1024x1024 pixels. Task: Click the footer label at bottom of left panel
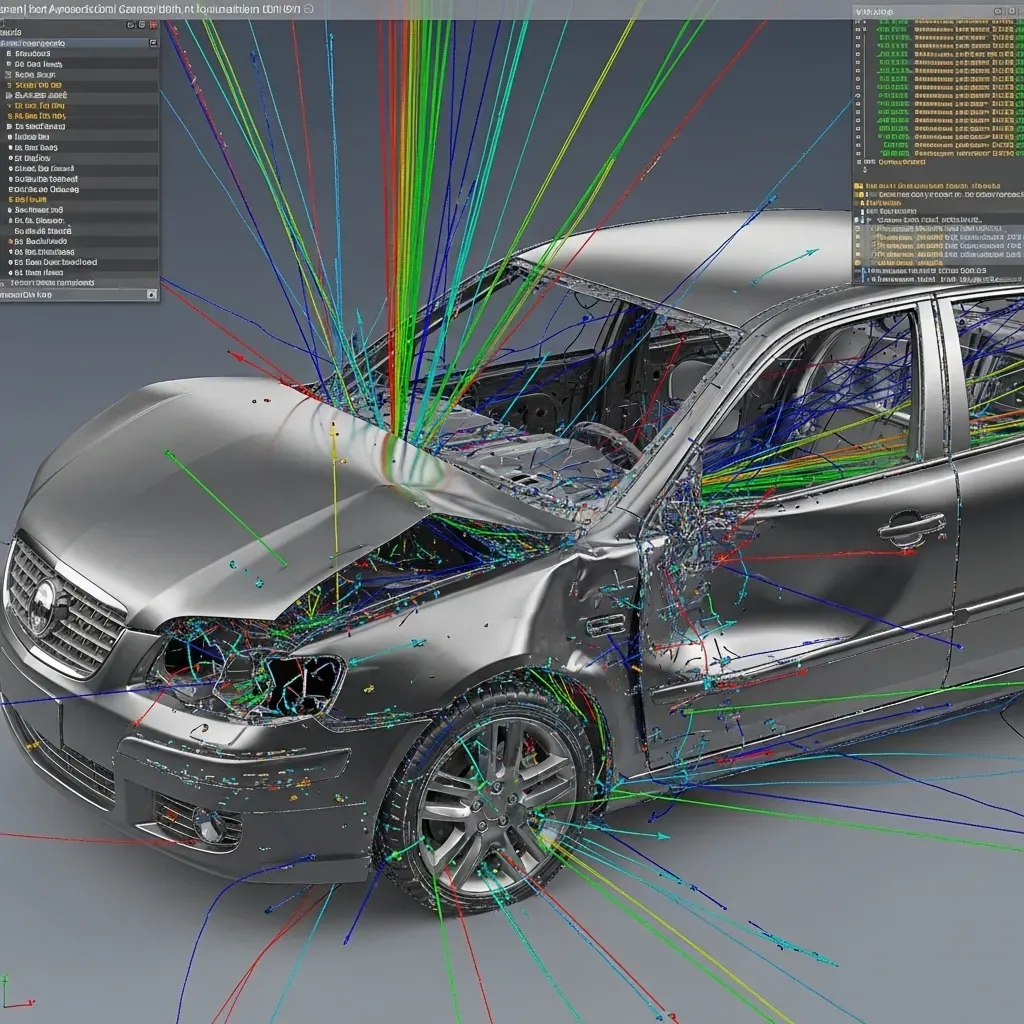pyautogui.click(x=30, y=295)
